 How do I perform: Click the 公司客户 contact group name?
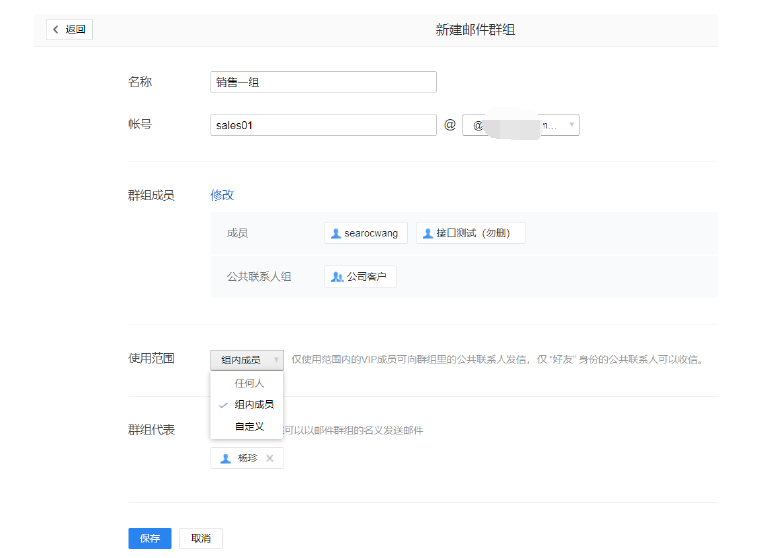tap(366, 277)
